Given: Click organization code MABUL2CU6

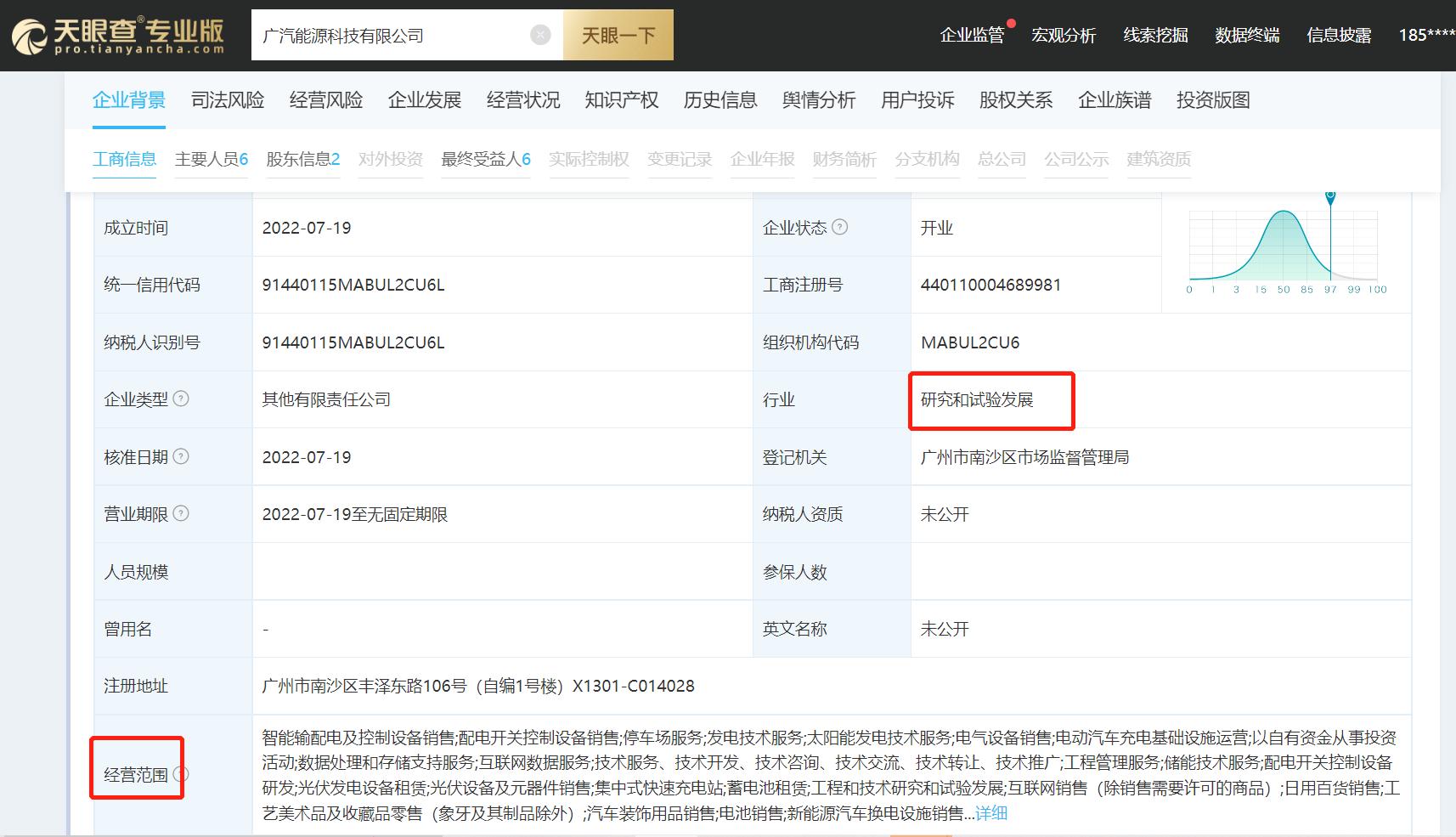Looking at the screenshot, I should point(970,342).
